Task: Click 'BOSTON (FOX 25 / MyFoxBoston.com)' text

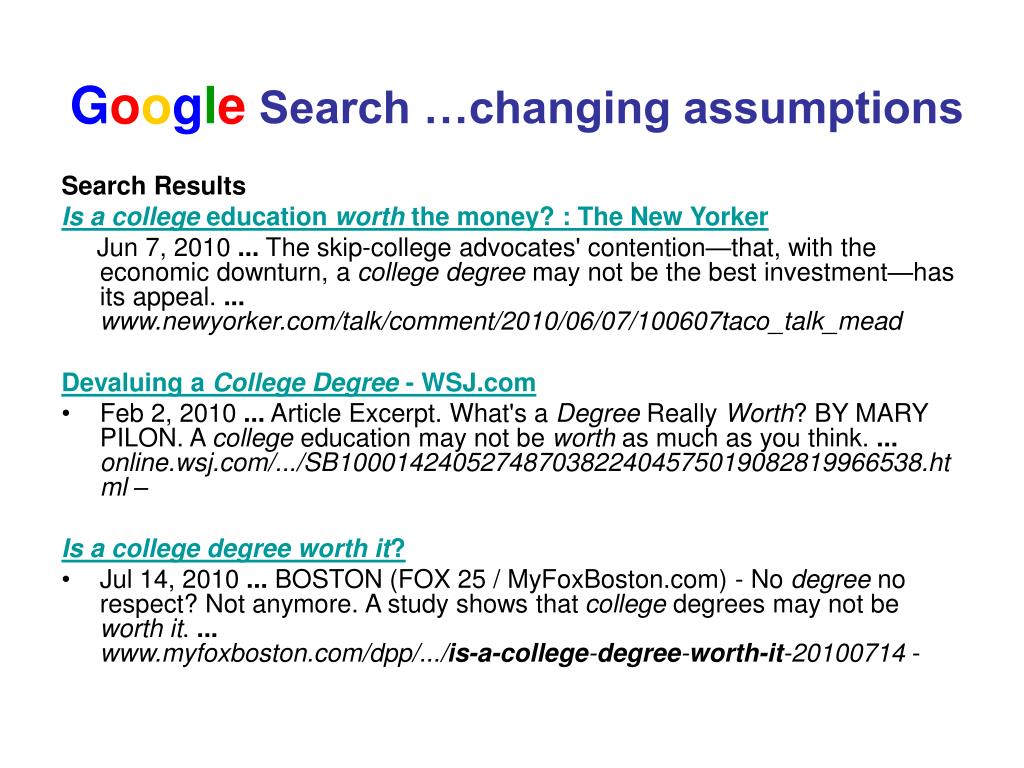Action: pyautogui.click(x=501, y=580)
